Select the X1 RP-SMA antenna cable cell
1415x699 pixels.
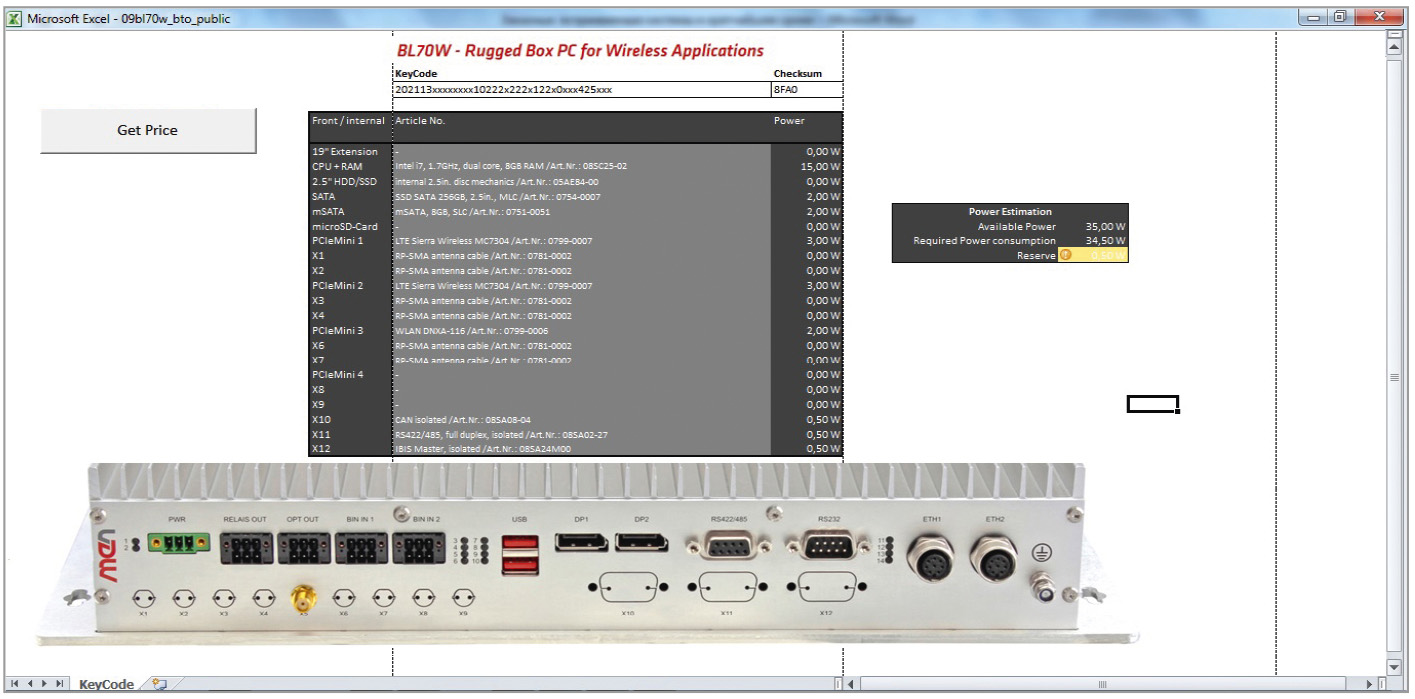[581, 256]
